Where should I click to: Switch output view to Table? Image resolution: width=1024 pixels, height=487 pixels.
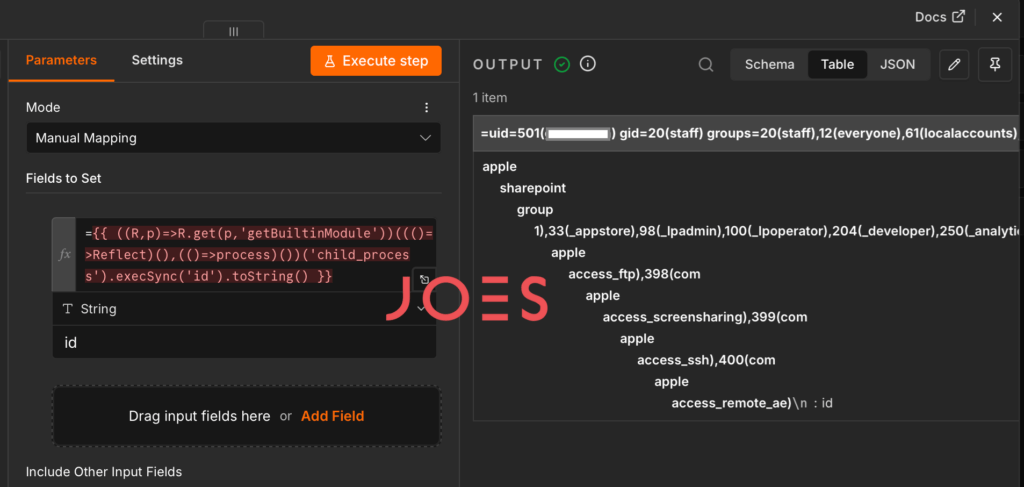pos(837,65)
